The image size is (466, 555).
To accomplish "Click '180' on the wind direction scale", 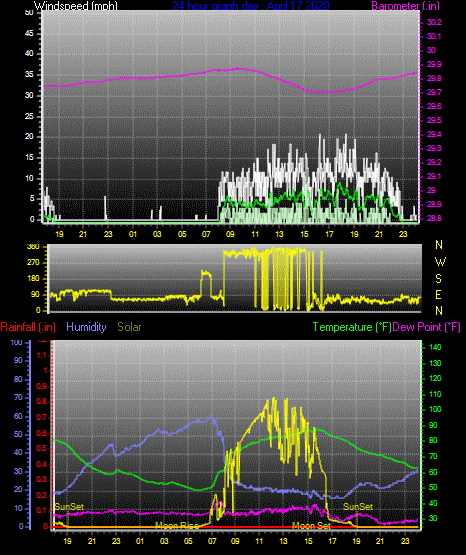I will click(x=33, y=279).
